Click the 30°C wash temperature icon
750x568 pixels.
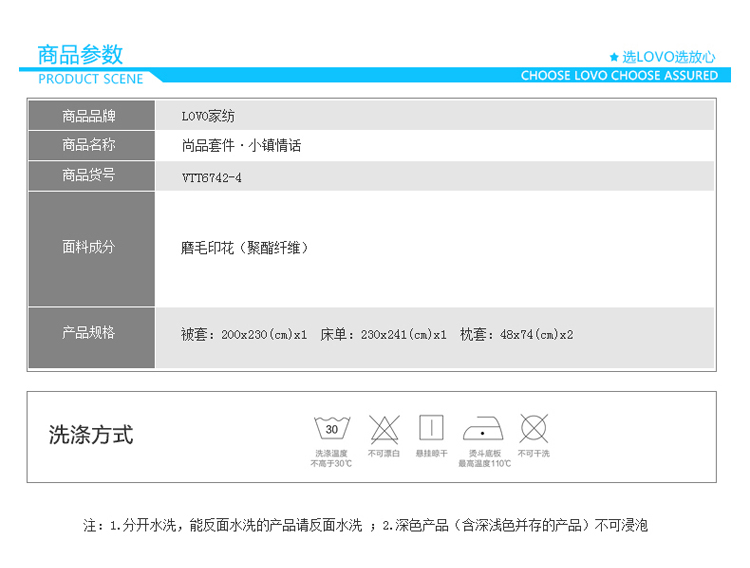click(332, 428)
